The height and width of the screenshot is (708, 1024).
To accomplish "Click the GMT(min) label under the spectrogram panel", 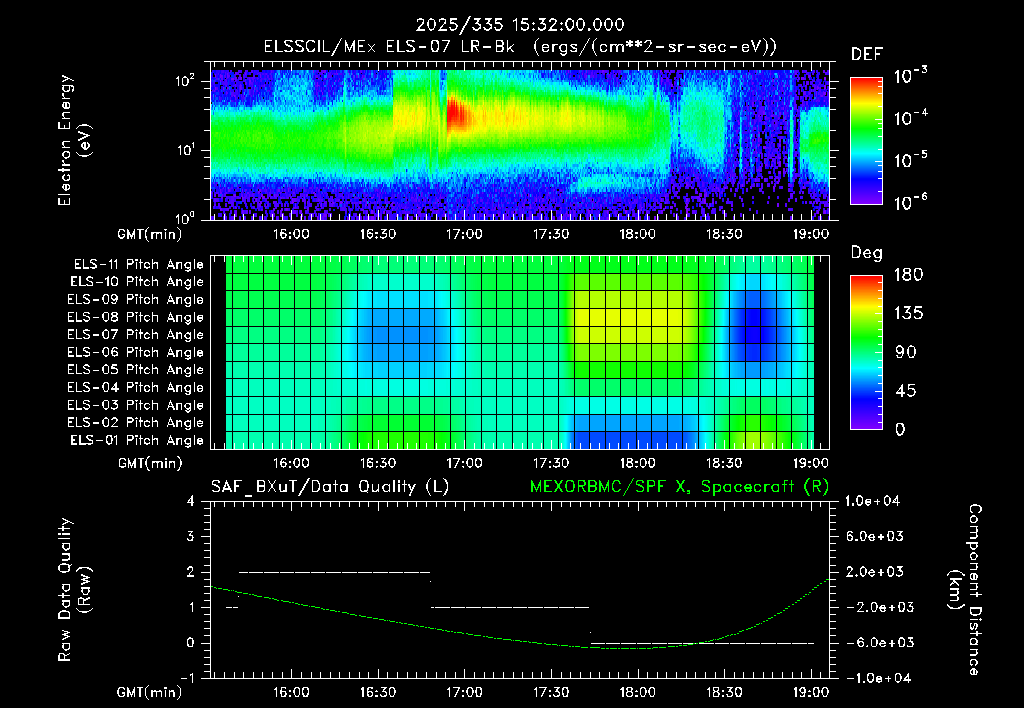I will point(150,234).
